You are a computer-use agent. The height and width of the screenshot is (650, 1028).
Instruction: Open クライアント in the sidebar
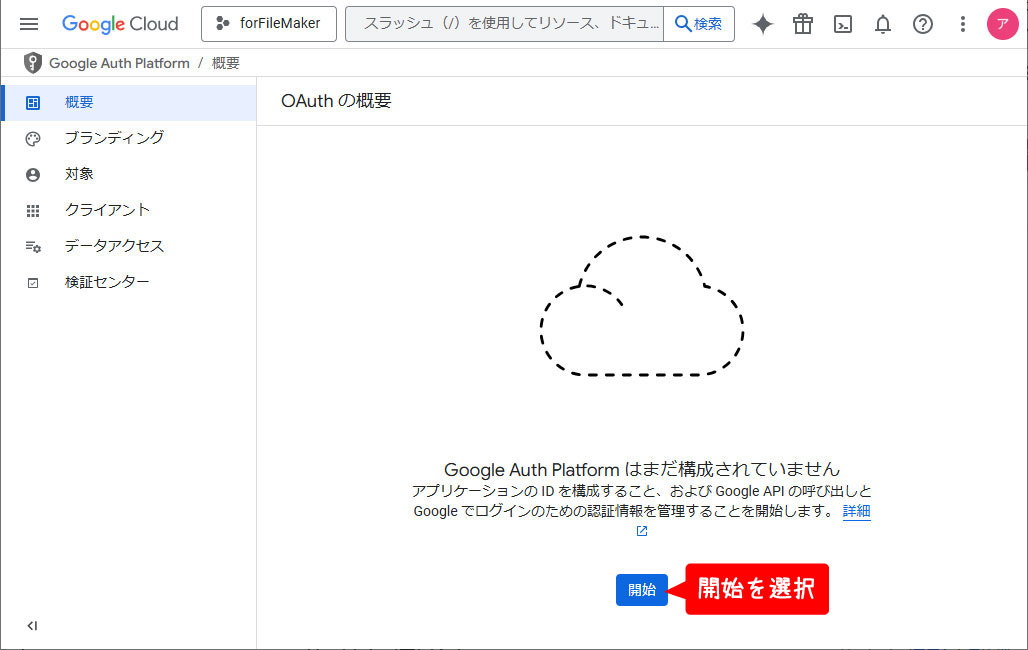tap(129, 211)
